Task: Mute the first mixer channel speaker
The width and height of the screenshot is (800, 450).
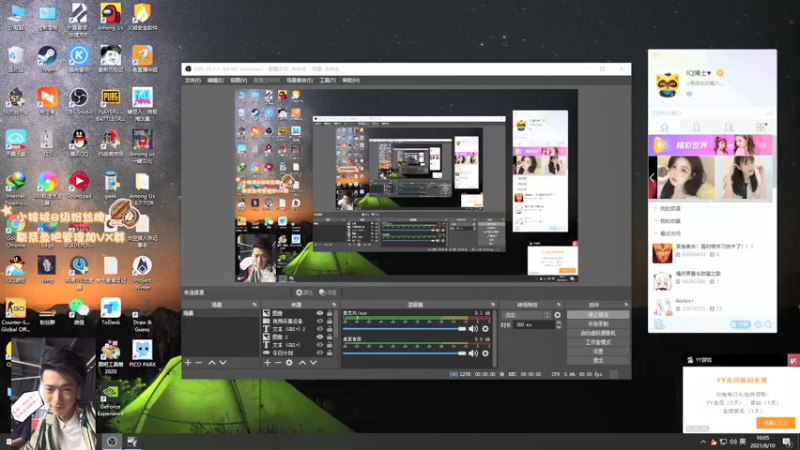Action: [x=473, y=329]
